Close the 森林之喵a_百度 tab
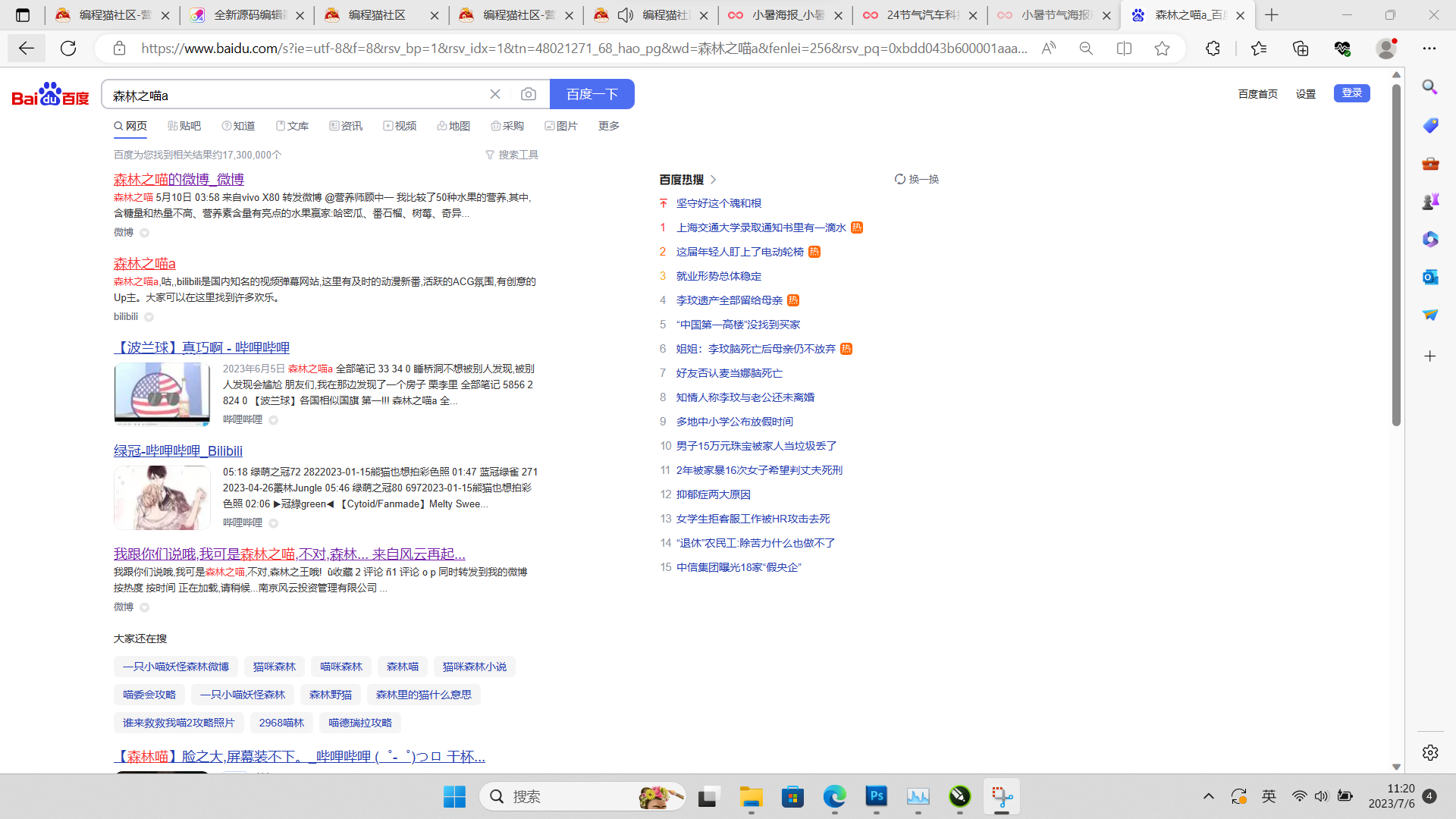Screen dimensions: 1456x819 1241,15
